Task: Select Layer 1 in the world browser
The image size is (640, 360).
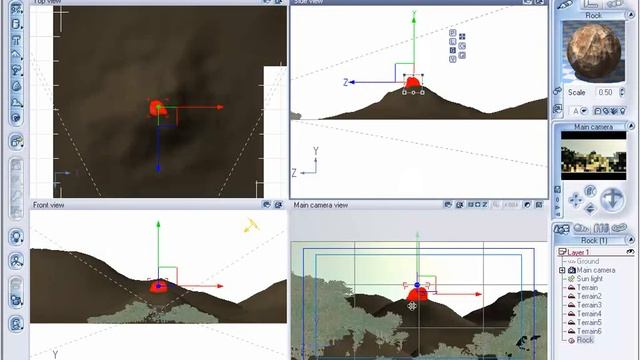Action: pos(578,252)
